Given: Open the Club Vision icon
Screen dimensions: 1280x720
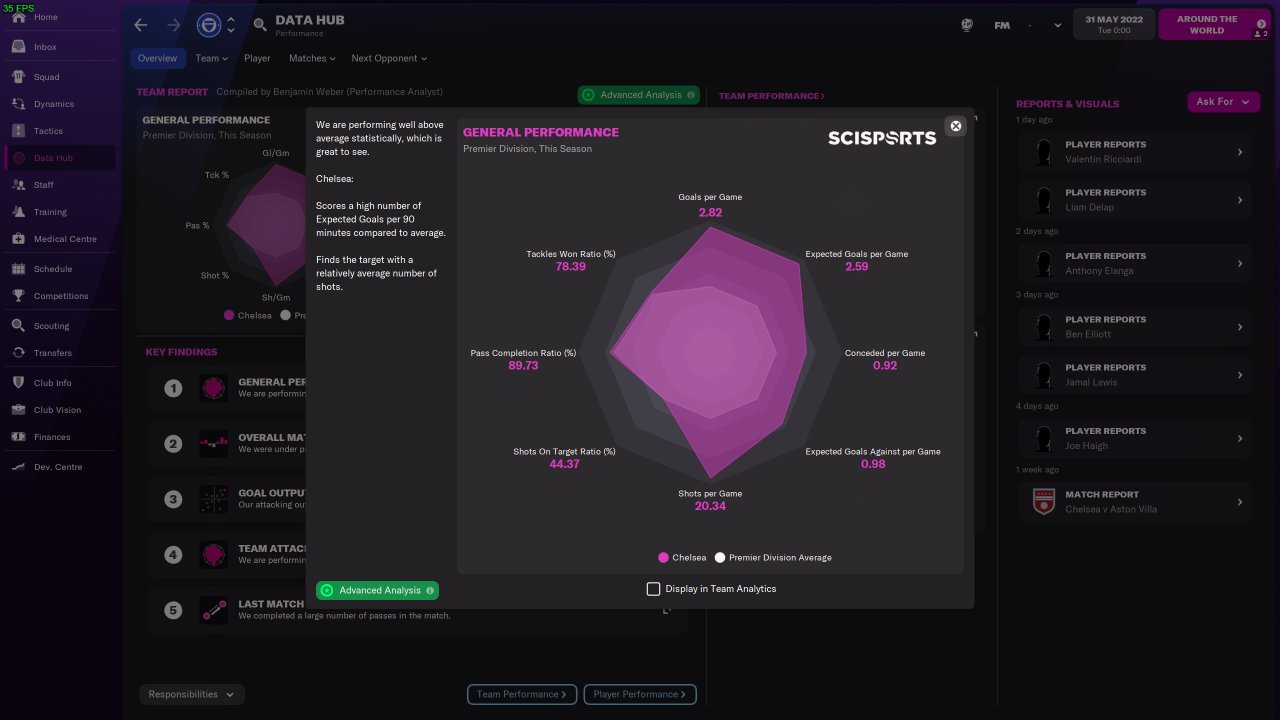Looking at the screenshot, I should pyautogui.click(x=18, y=410).
